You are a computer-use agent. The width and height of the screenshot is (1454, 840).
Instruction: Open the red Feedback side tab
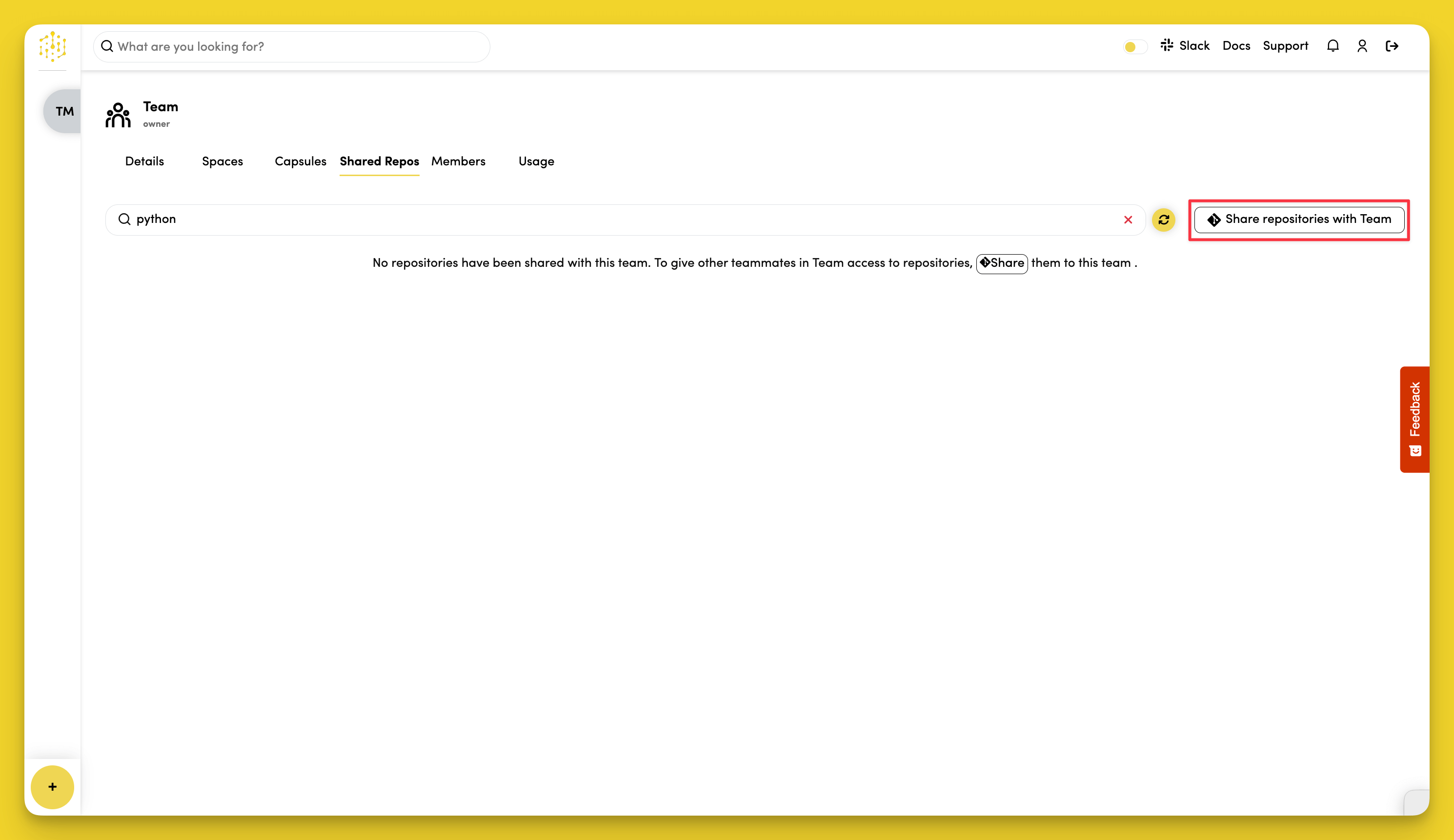1414,419
